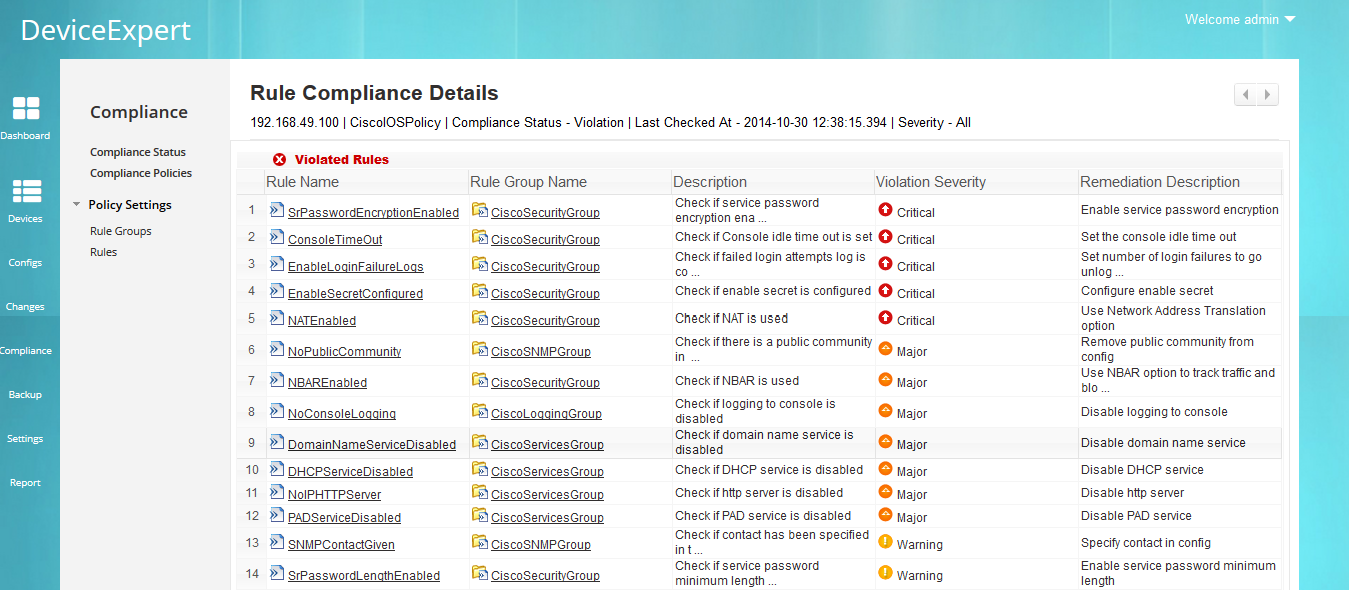Open the SrPasswordEncryptionEnabled rule link
The width and height of the screenshot is (1349, 590).
[373, 213]
